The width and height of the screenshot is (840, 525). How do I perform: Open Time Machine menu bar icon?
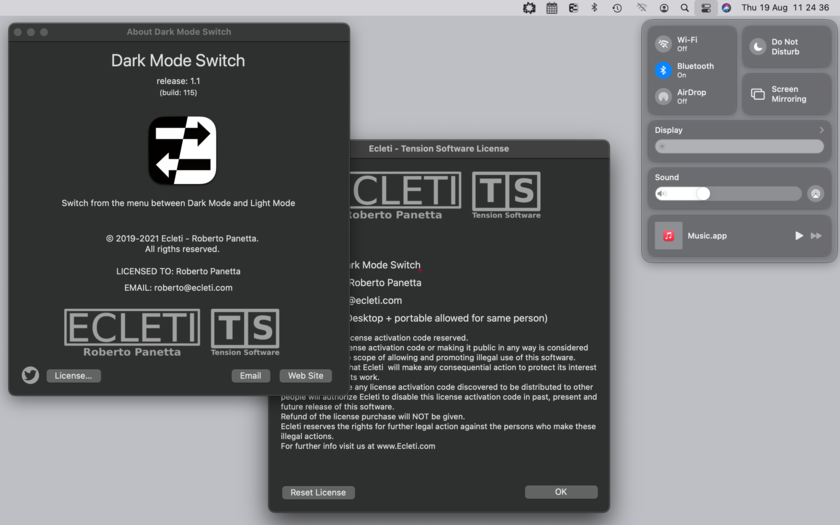(x=617, y=8)
